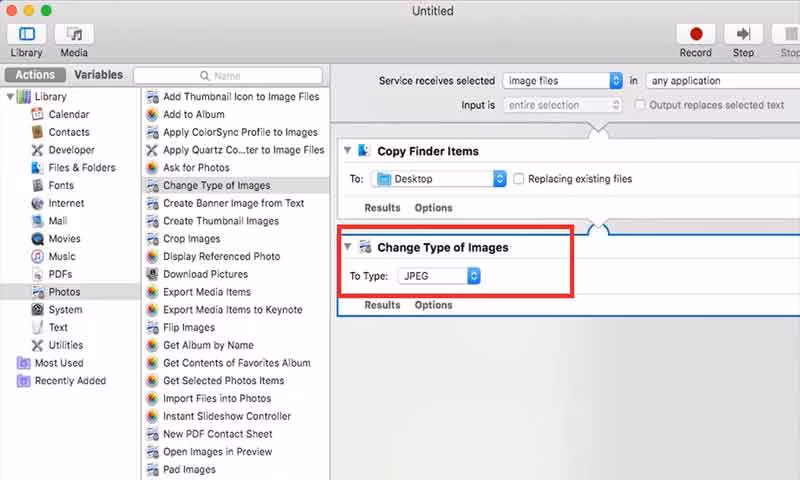Toggle the Library panel toolbar icon
The height and width of the screenshot is (480, 800).
point(27,34)
